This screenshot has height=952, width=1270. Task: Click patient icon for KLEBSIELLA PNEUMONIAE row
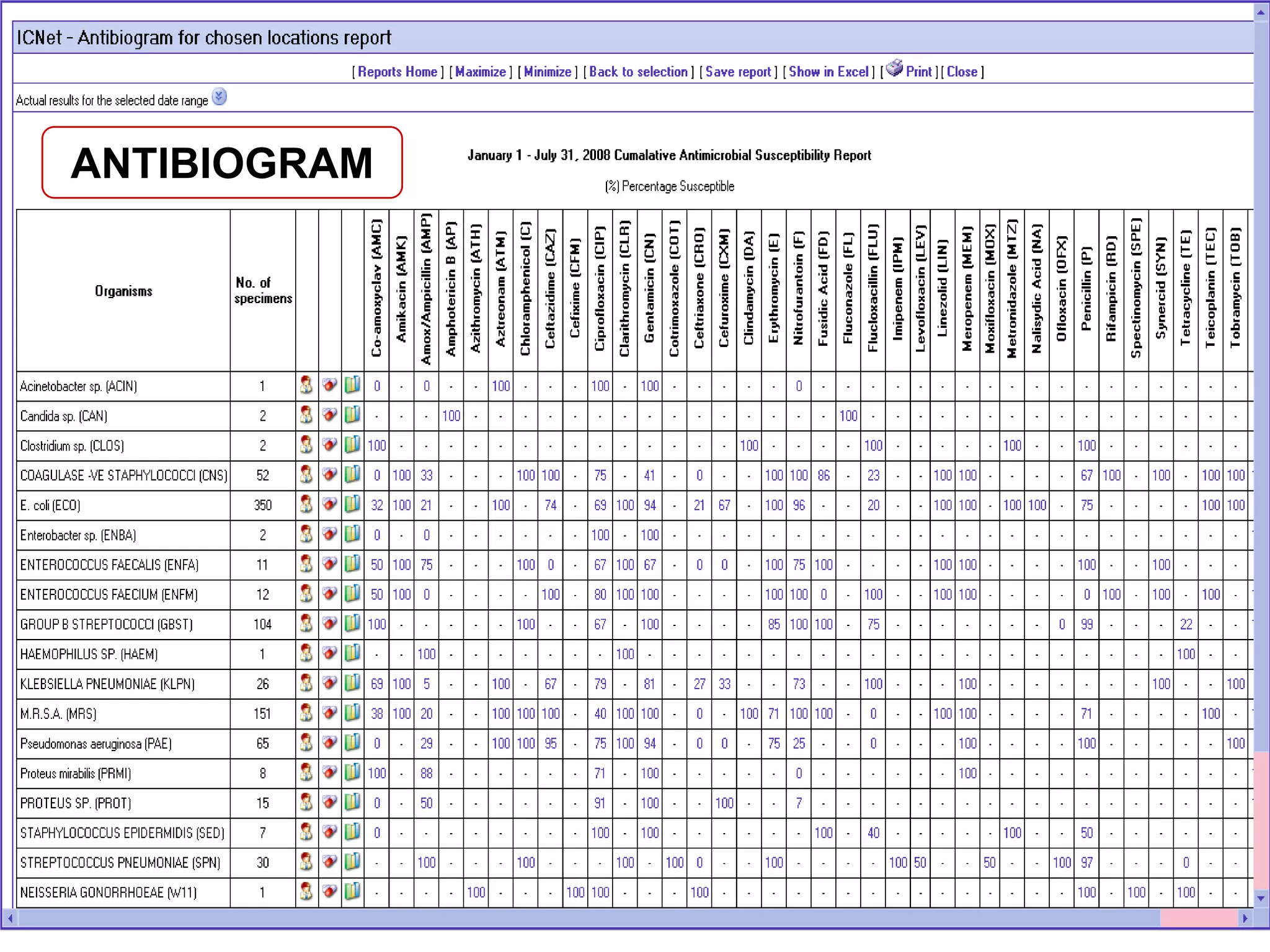click(306, 683)
